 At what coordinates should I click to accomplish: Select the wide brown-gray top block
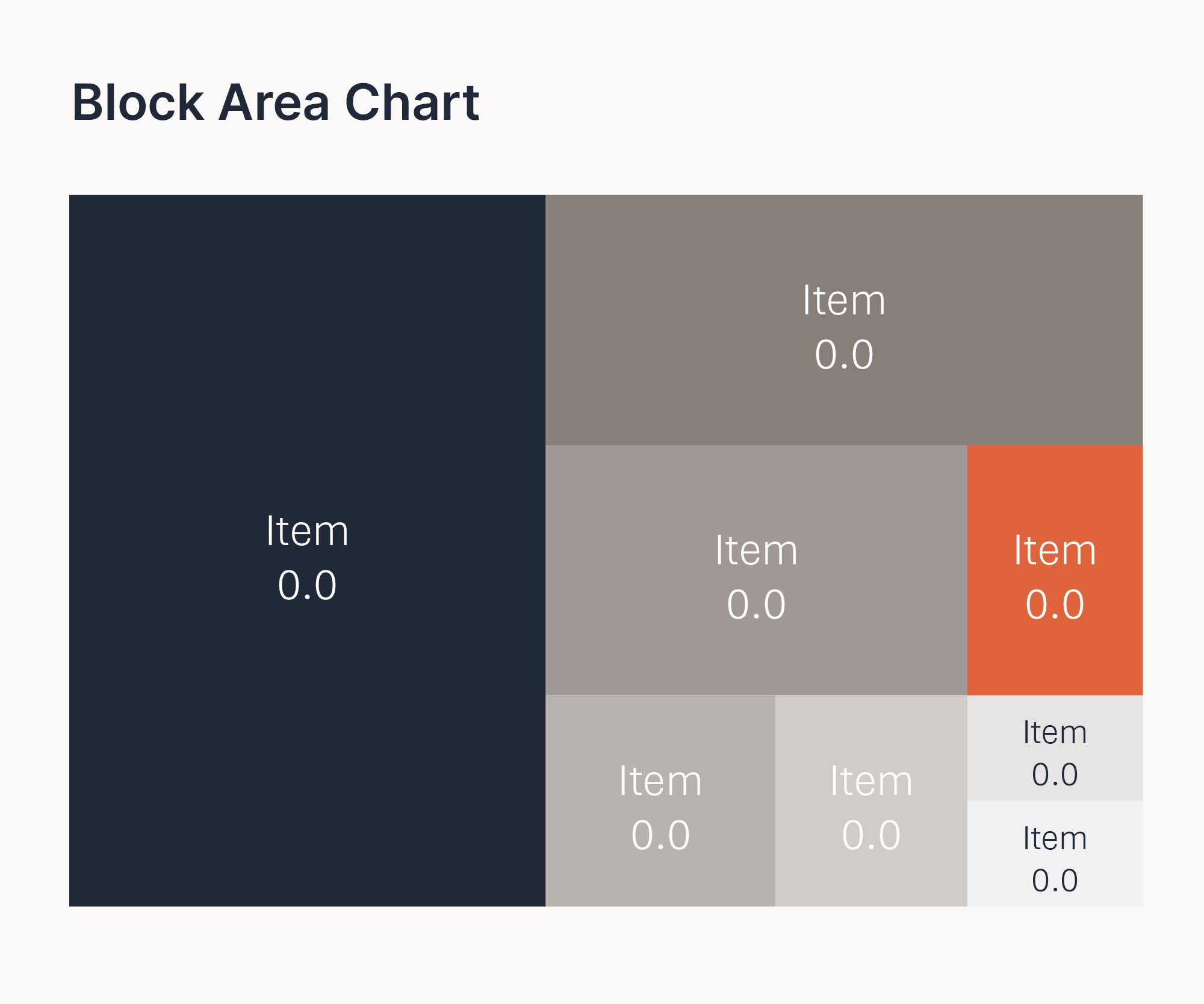(x=844, y=320)
